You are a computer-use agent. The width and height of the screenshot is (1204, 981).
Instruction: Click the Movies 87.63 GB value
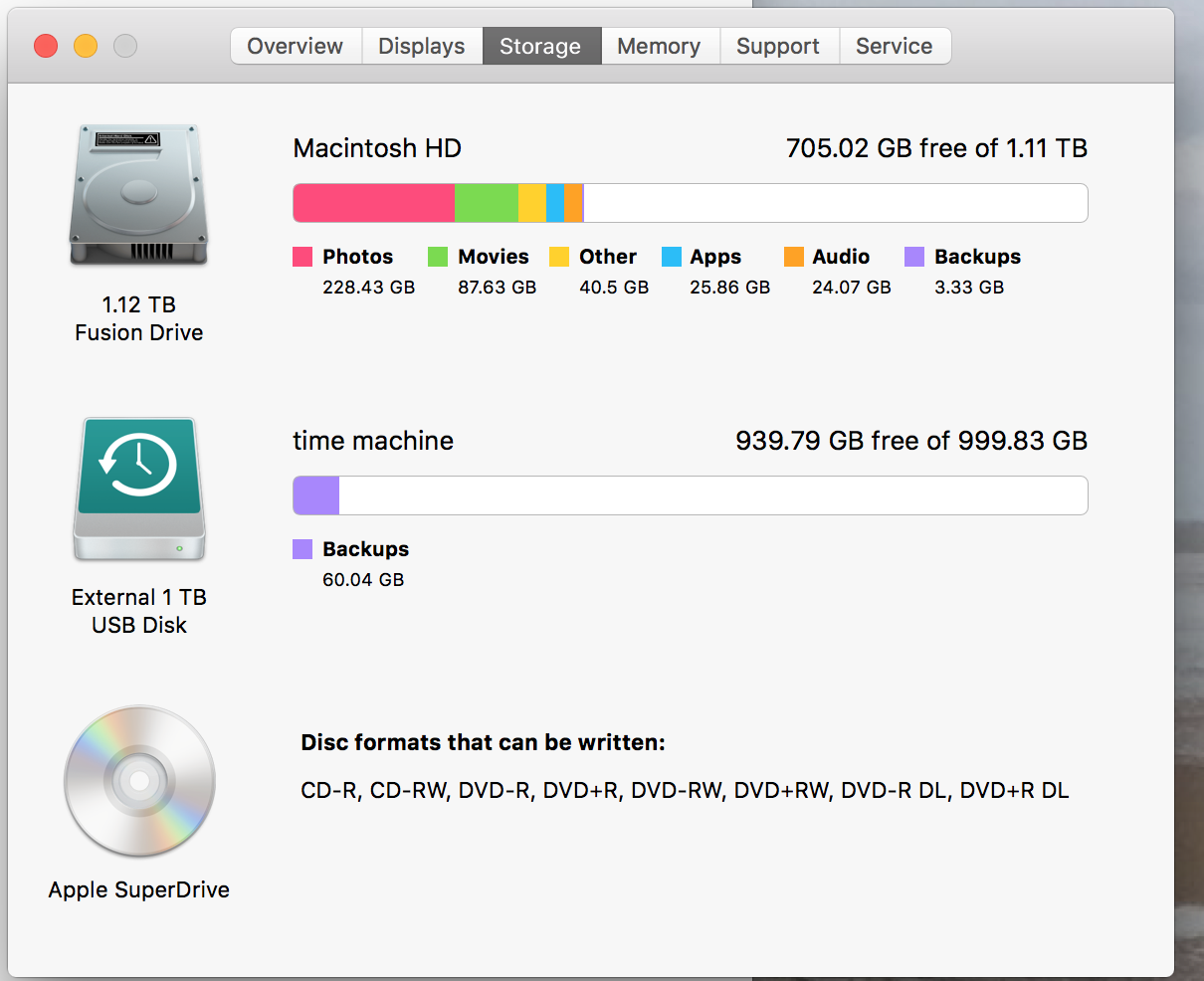point(497,288)
